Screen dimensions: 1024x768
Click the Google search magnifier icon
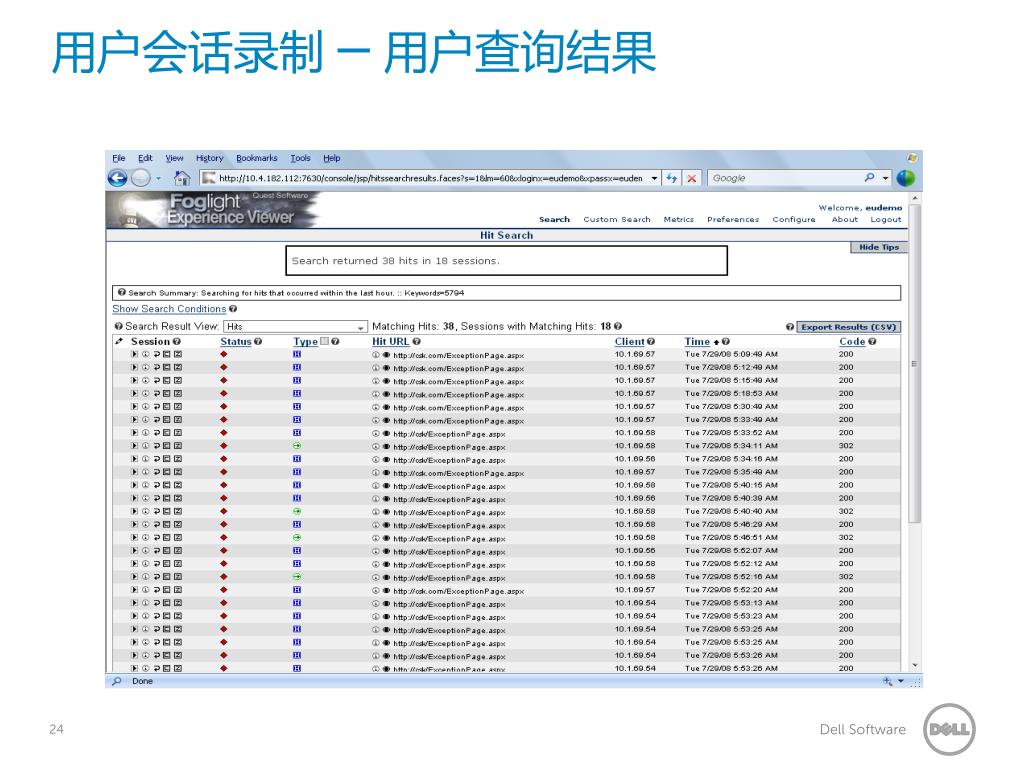tap(869, 177)
